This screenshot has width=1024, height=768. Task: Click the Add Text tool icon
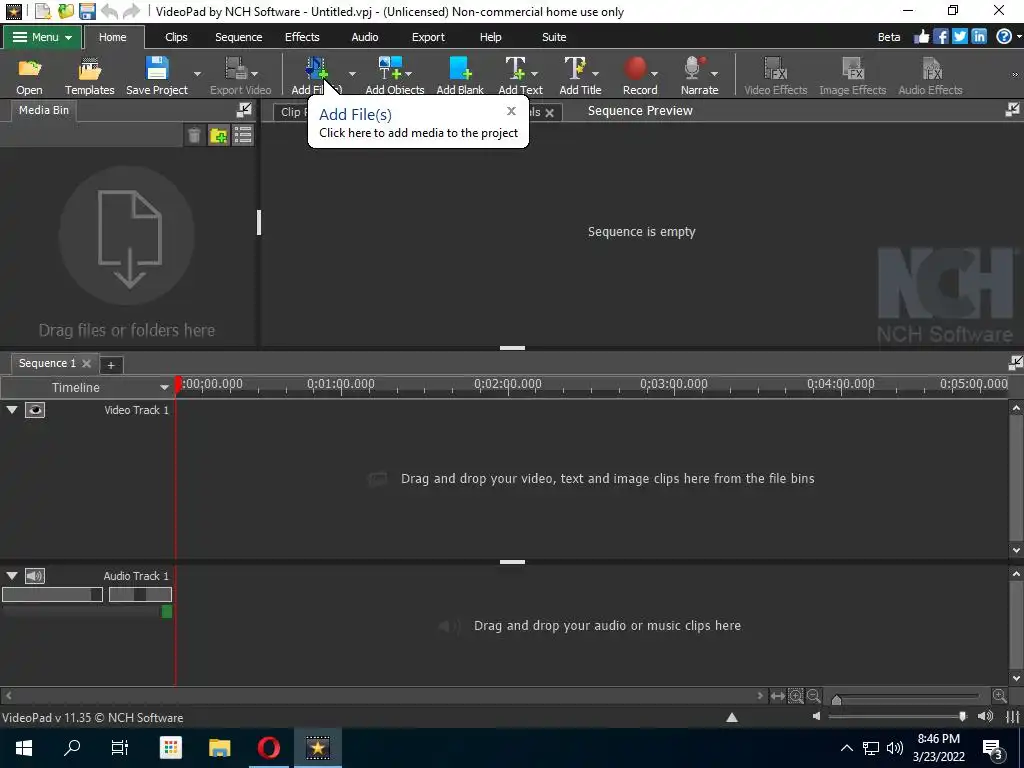(x=515, y=68)
